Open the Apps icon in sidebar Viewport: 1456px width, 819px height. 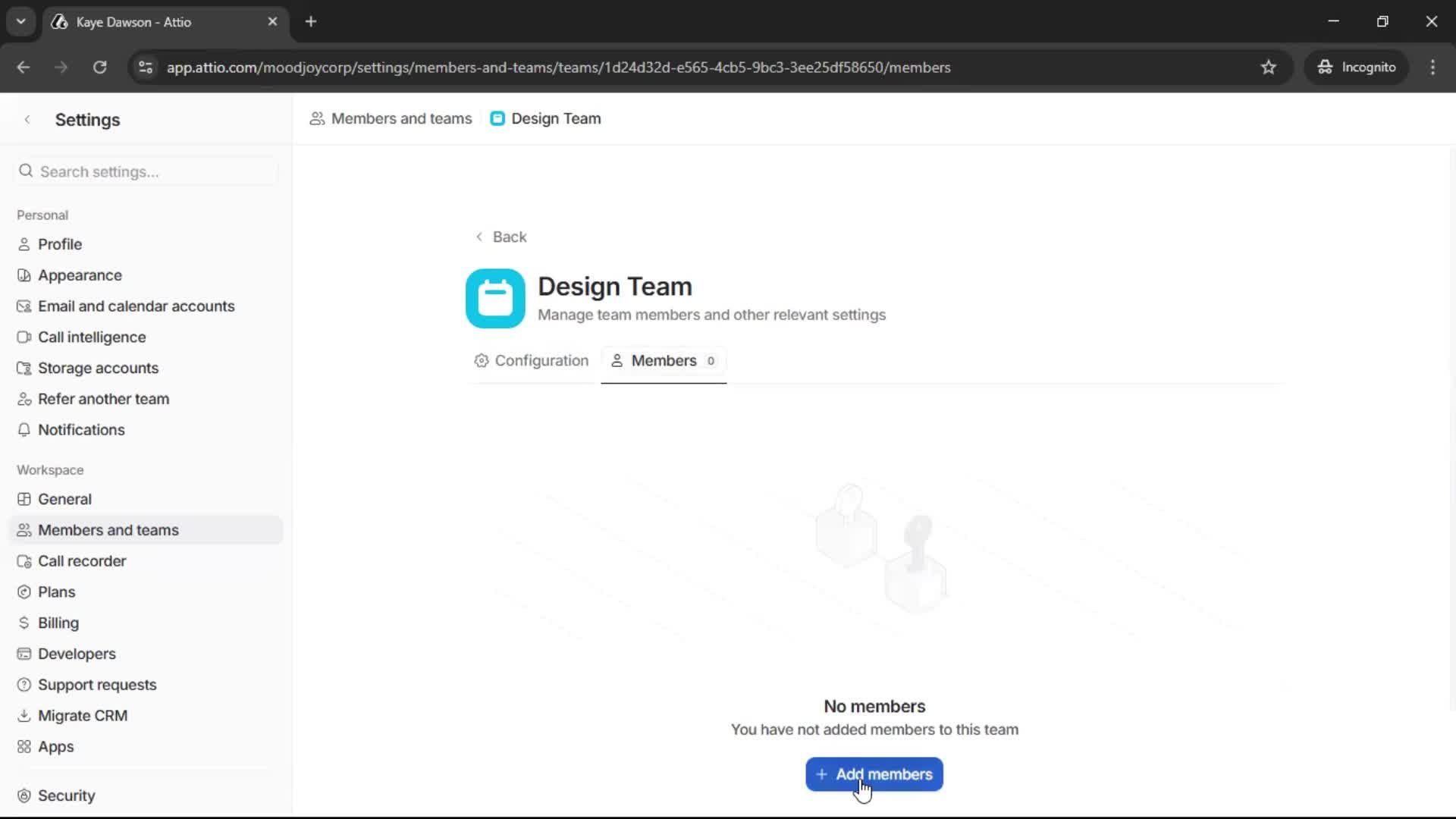click(x=24, y=746)
